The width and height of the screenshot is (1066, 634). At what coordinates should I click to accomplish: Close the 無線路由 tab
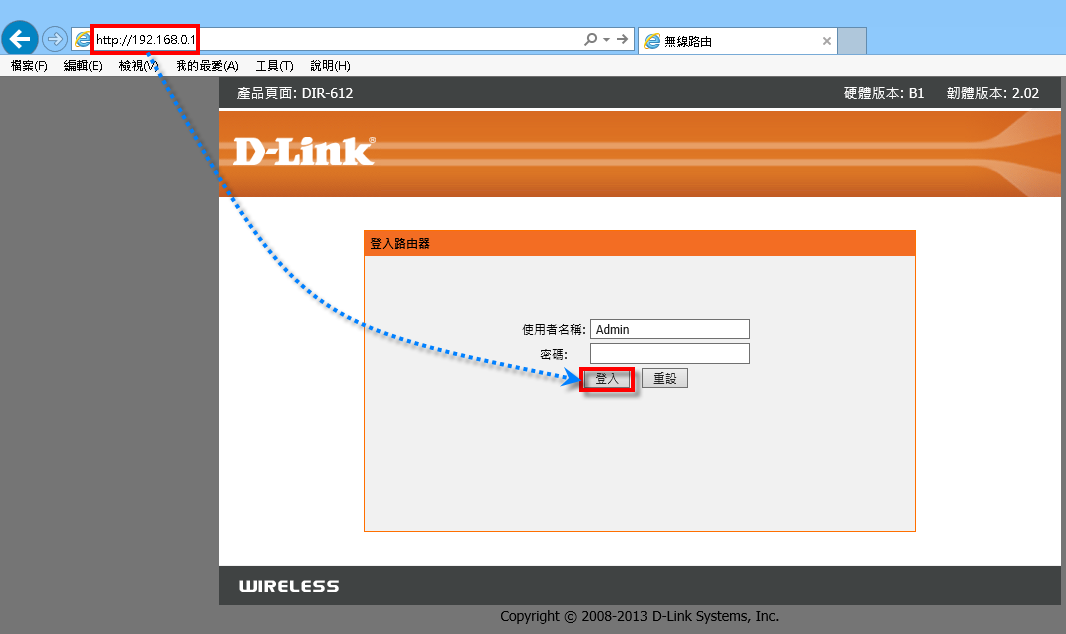click(826, 41)
